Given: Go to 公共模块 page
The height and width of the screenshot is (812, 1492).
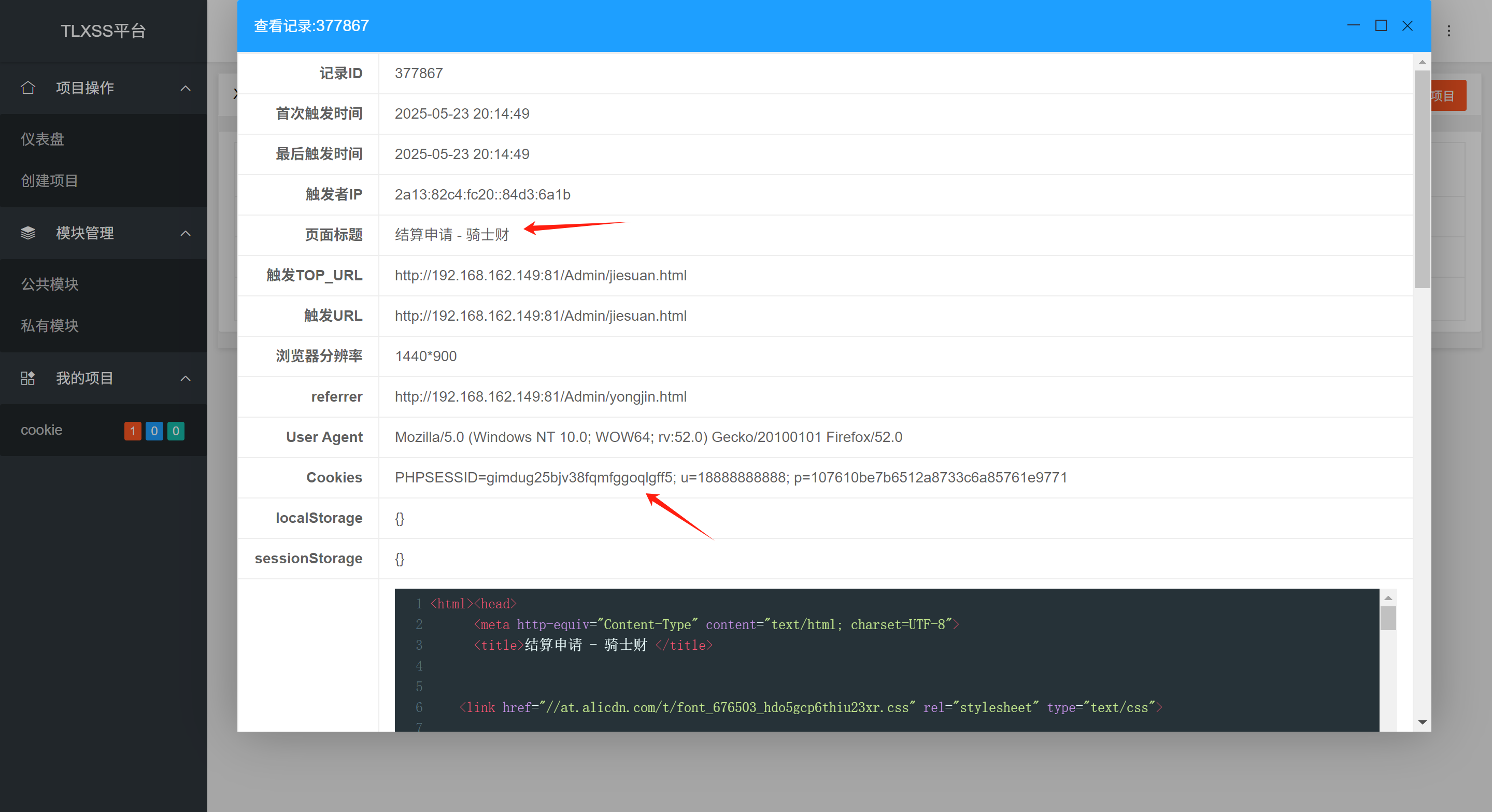Looking at the screenshot, I should (x=49, y=284).
